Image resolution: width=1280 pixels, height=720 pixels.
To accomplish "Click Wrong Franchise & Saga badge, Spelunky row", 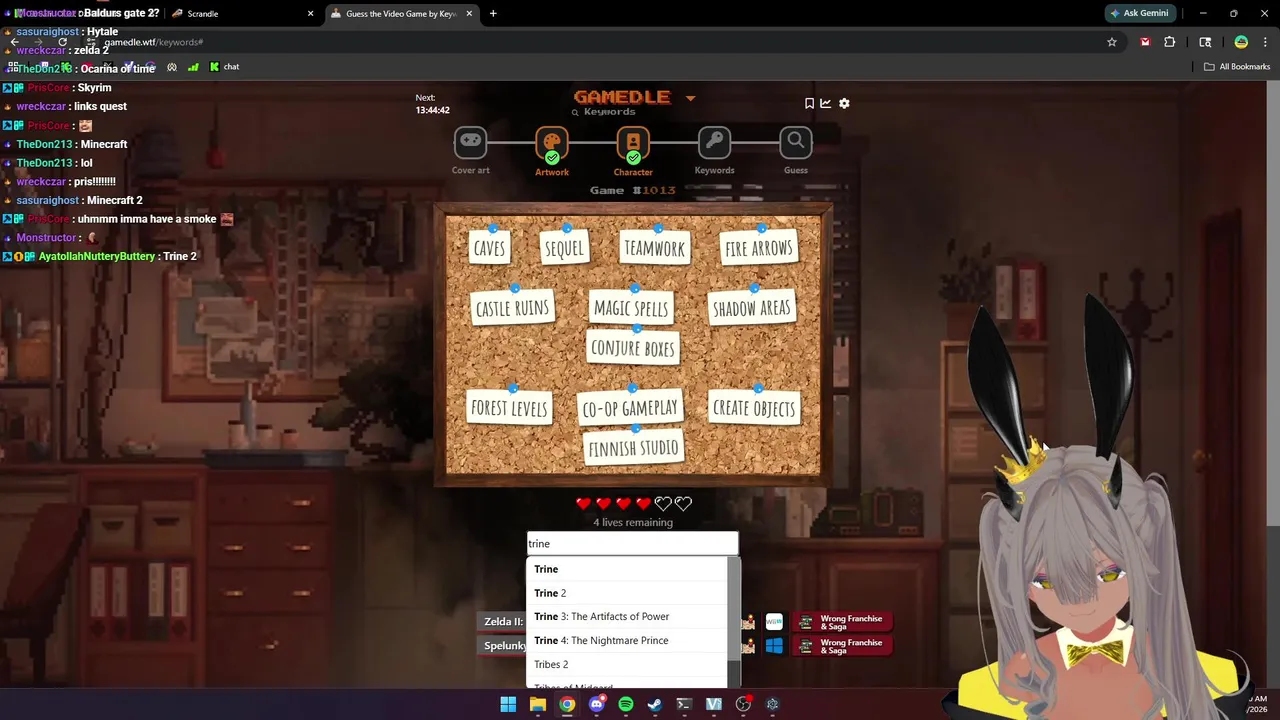I will (842, 646).
